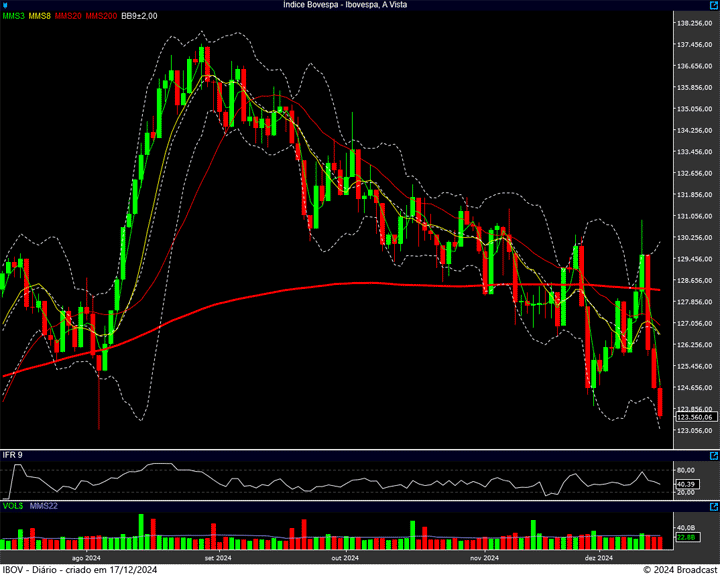This screenshot has width=720, height=575.
Task: Click the 'dez 2024' date axis label
Action: pyautogui.click(x=598, y=558)
